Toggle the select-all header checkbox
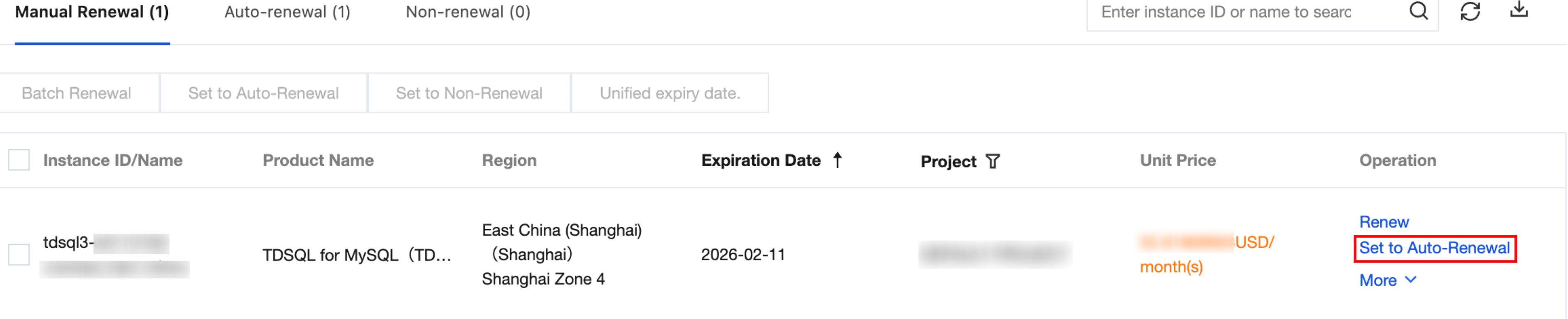 pyautogui.click(x=19, y=160)
